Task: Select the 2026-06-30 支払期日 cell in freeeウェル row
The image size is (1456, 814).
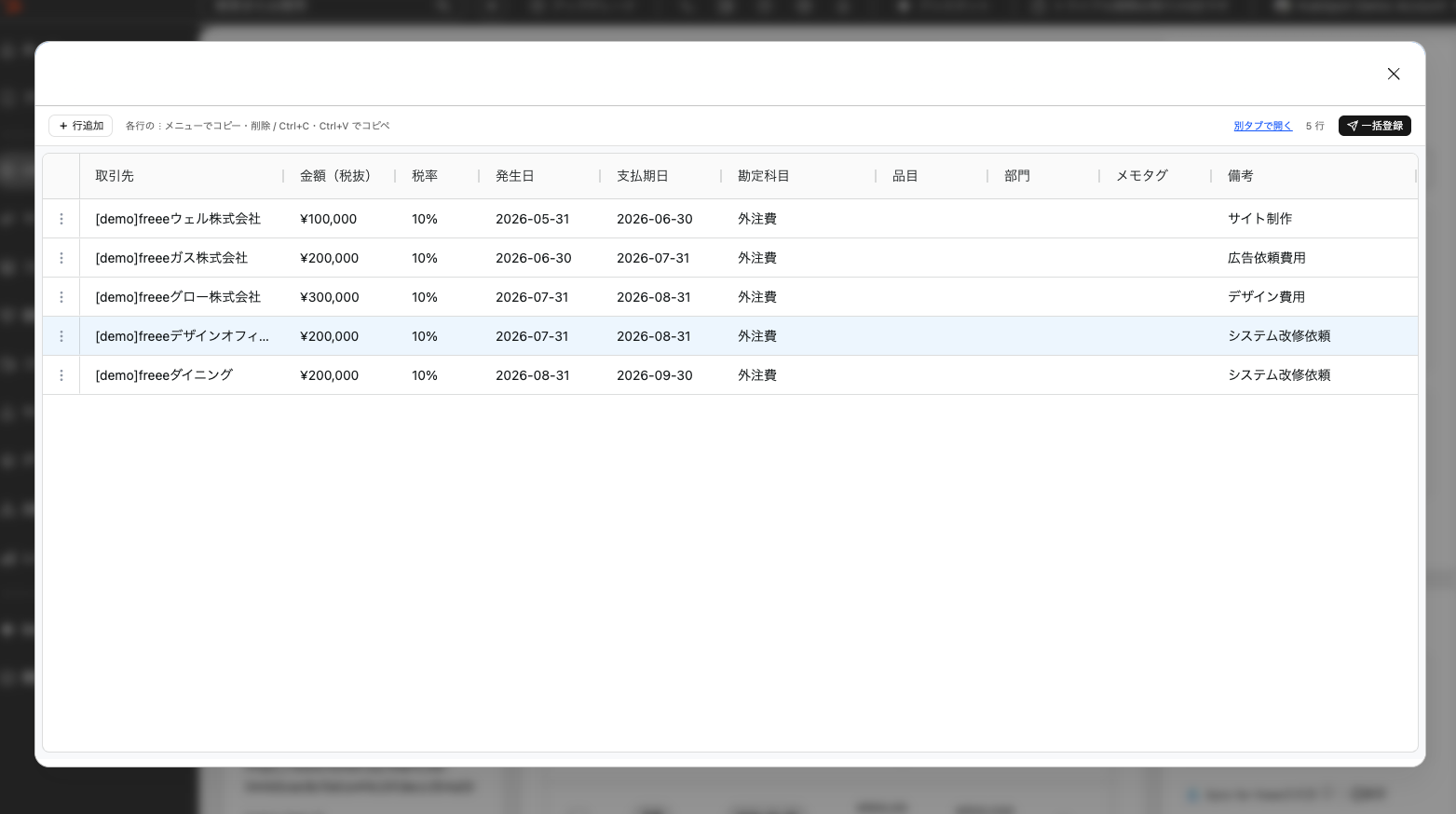Action: (x=661, y=219)
